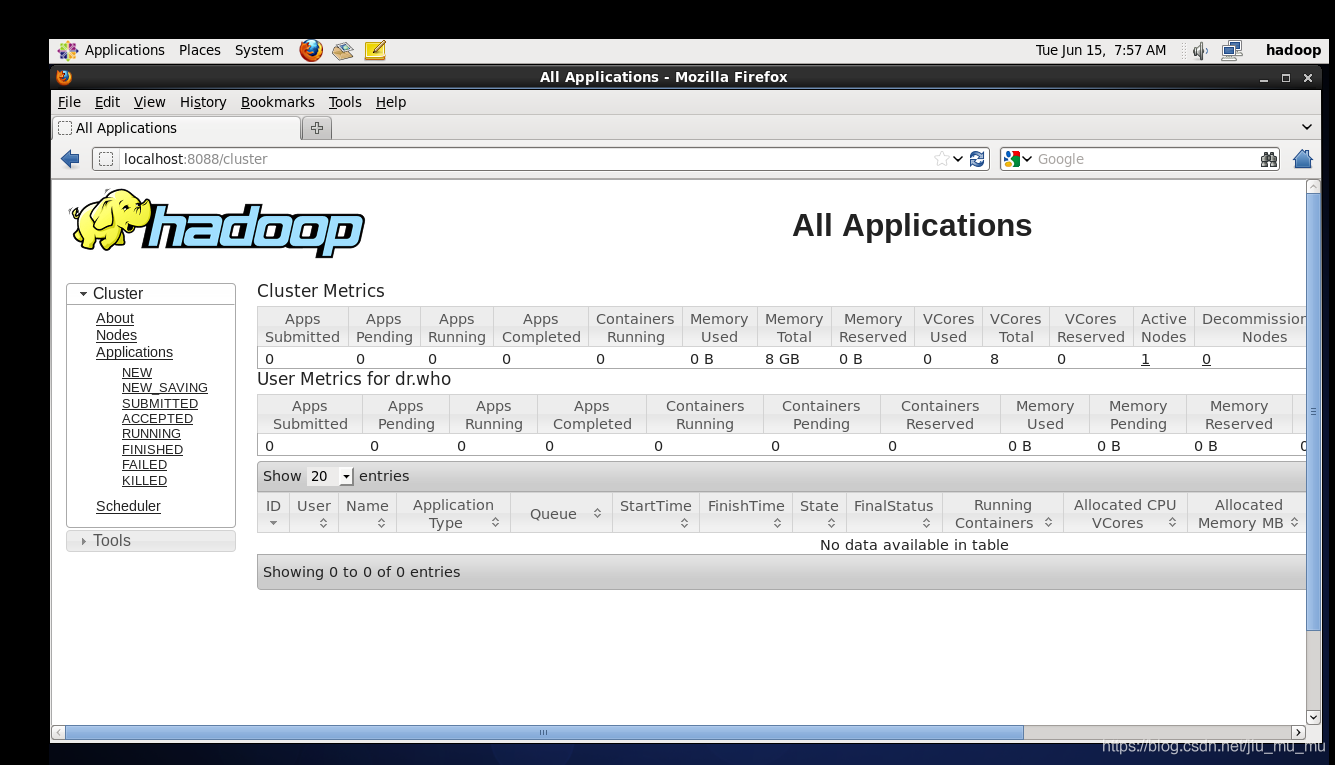The image size is (1335, 765).
Task: Open the Bookmarks menu
Action: coord(277,102)
